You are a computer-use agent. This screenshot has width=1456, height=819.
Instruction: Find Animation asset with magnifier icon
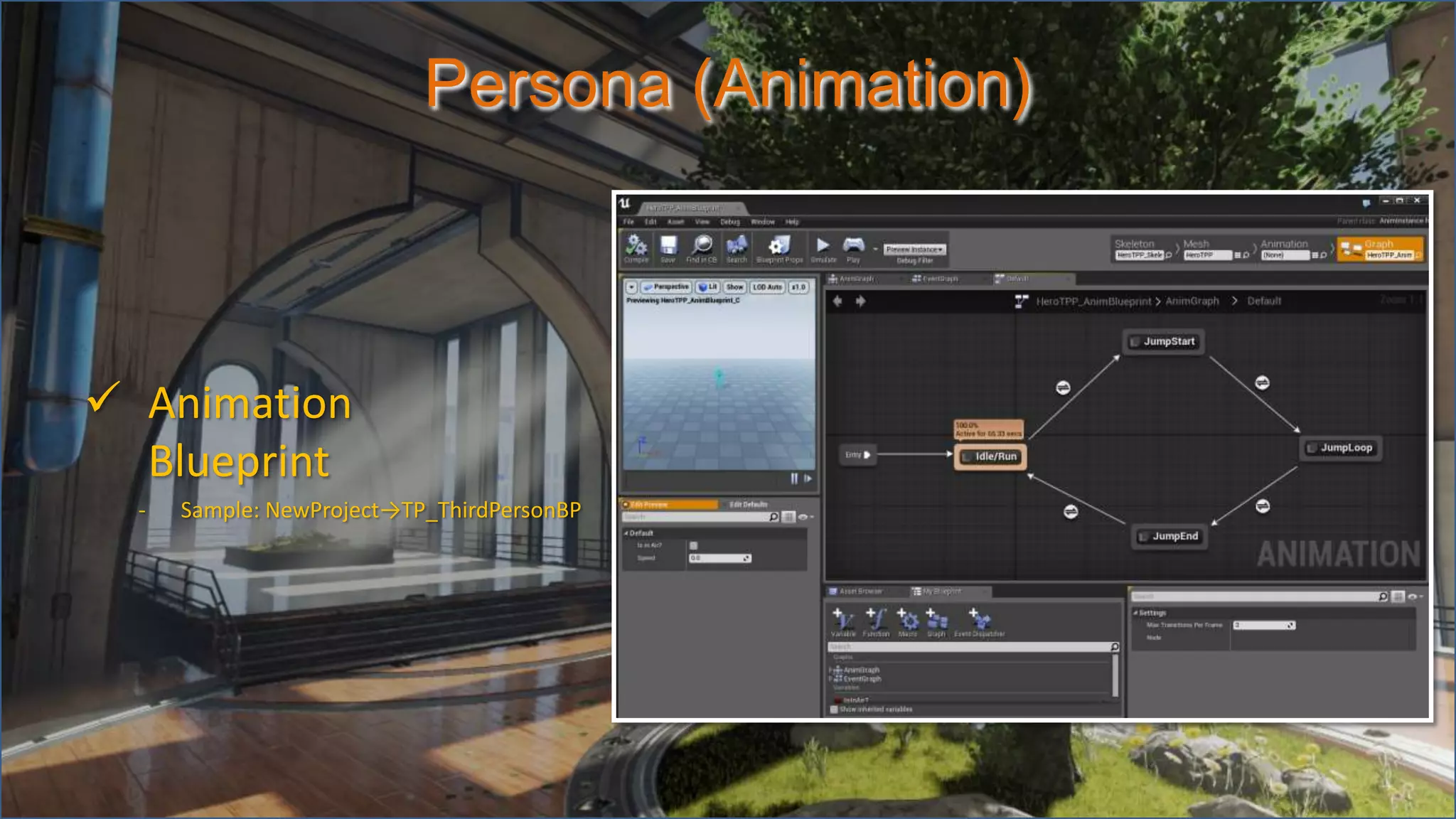tap(1323, 255)
